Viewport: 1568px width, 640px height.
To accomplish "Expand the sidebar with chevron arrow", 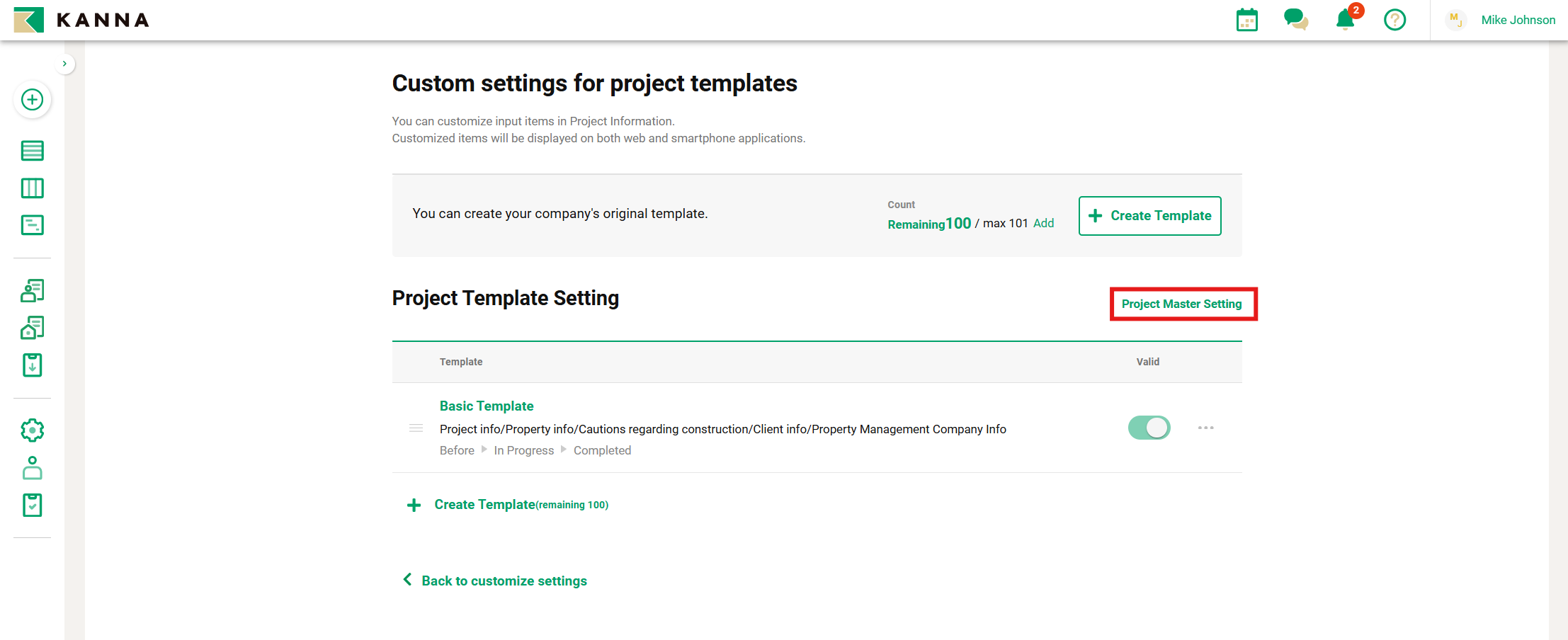I will click(64, 64).
